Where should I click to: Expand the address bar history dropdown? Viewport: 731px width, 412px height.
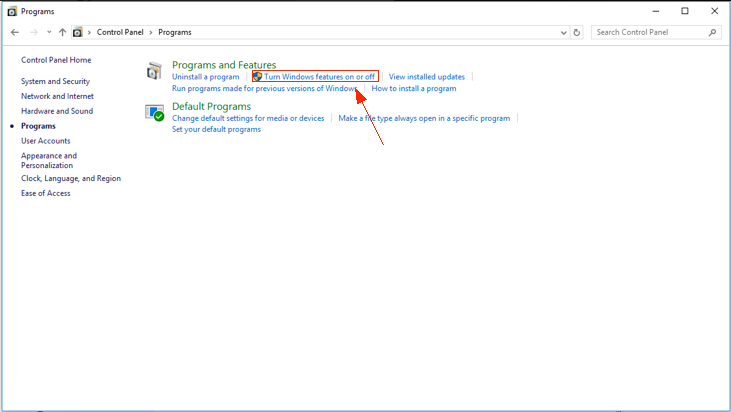563,32
